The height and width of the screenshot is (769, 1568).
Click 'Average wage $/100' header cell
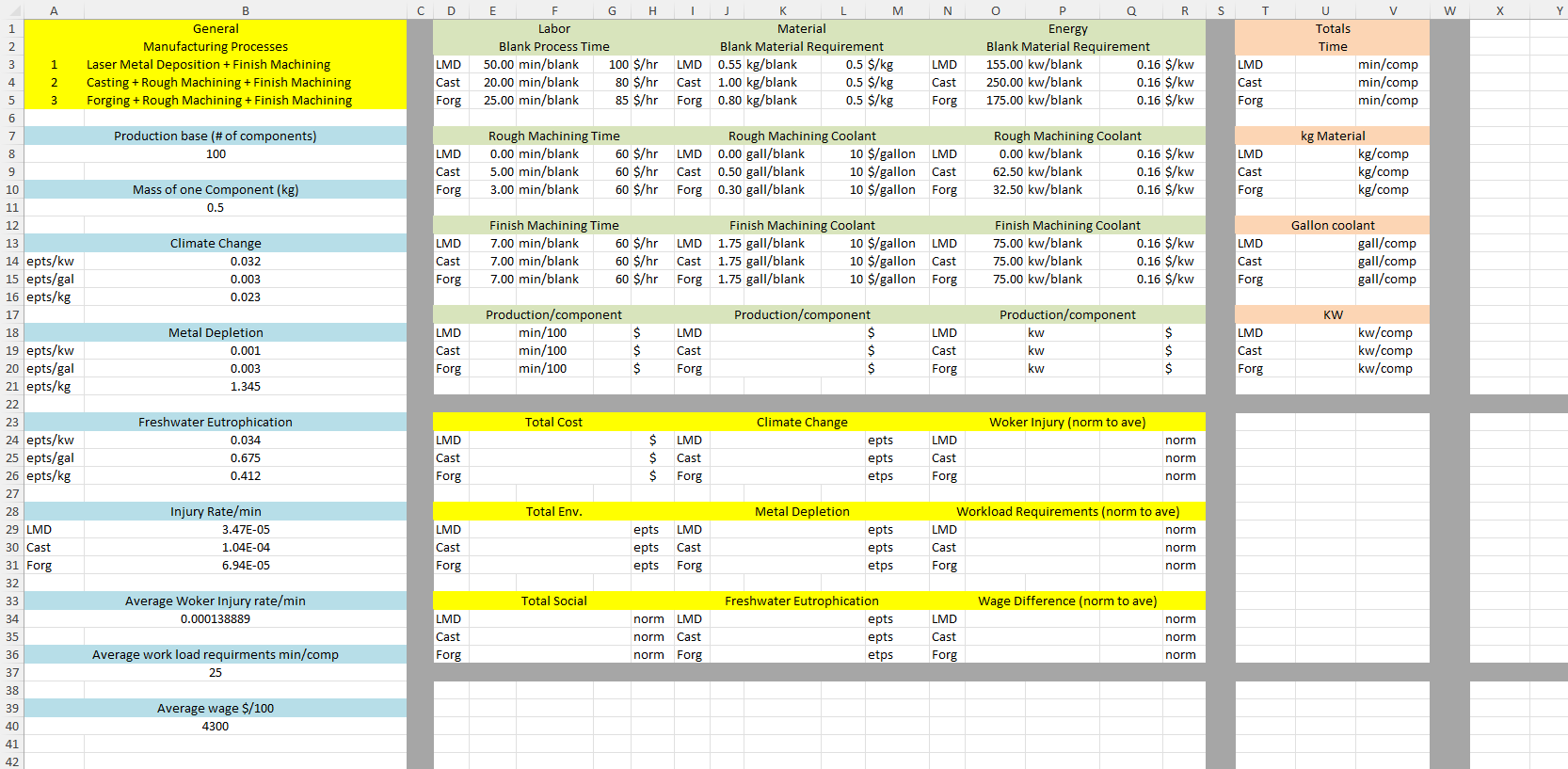(x=216, y=708)
